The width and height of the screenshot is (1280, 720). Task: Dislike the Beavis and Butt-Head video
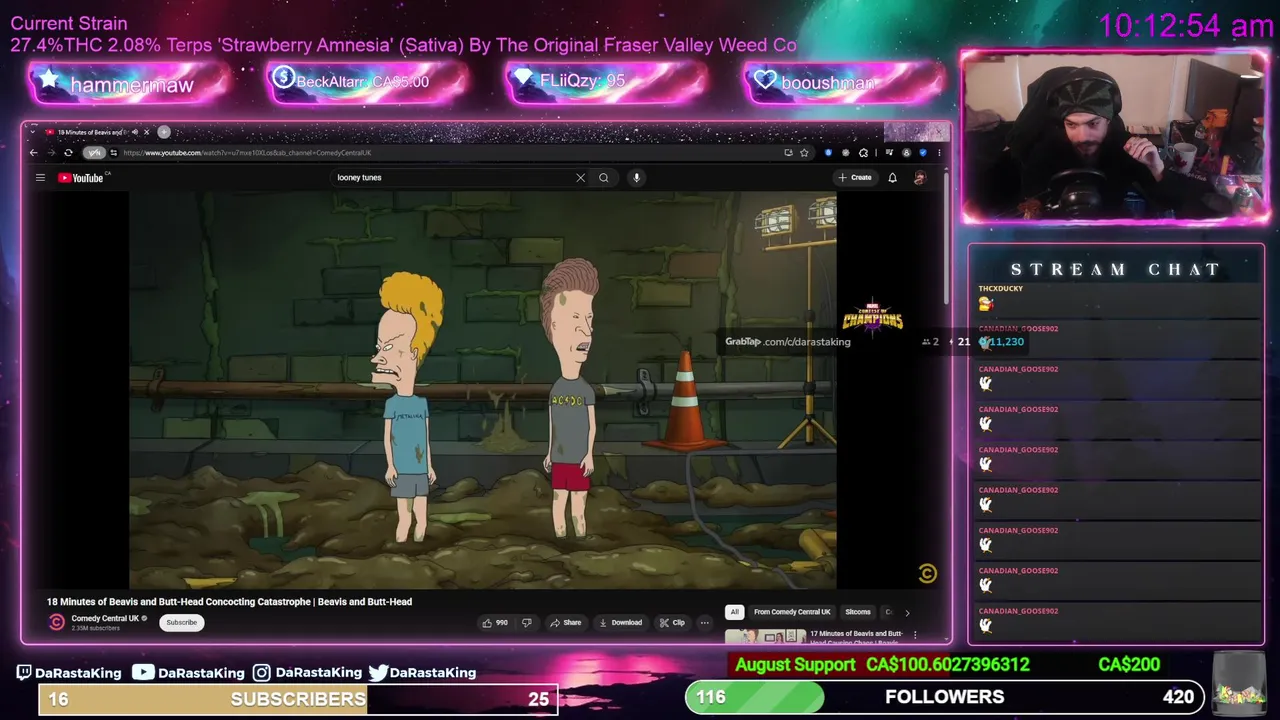[526, 622]
